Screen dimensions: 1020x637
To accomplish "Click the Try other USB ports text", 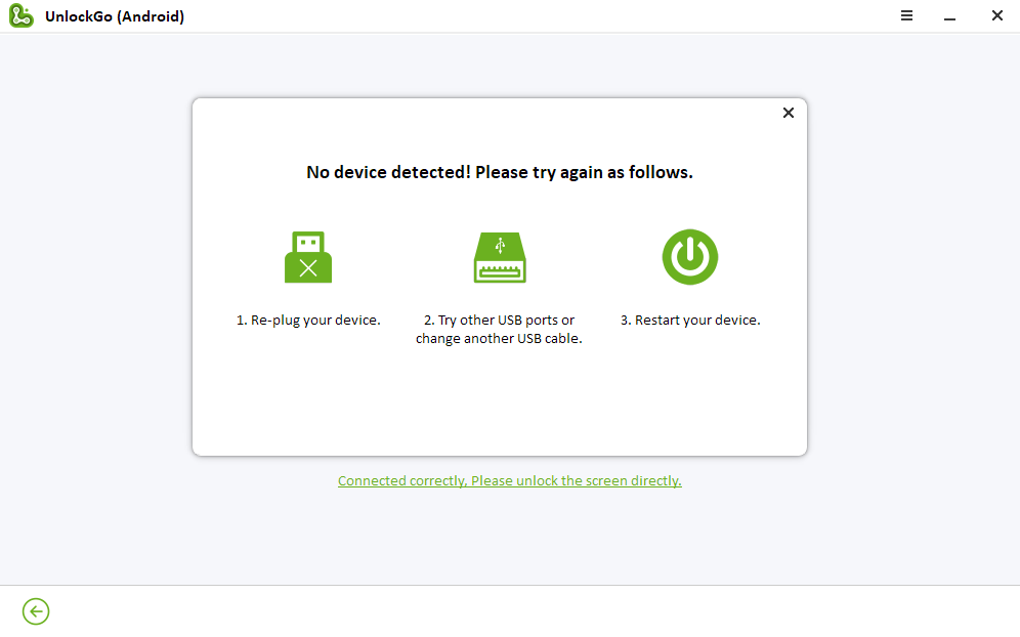I will (499, 320).
